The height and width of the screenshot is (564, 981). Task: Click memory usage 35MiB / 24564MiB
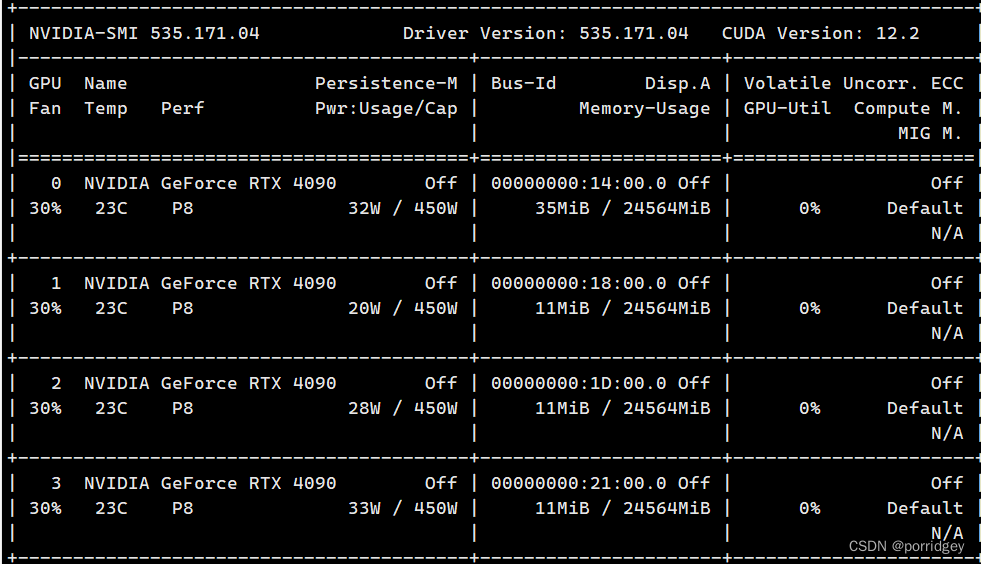click(x=623, y=208)
